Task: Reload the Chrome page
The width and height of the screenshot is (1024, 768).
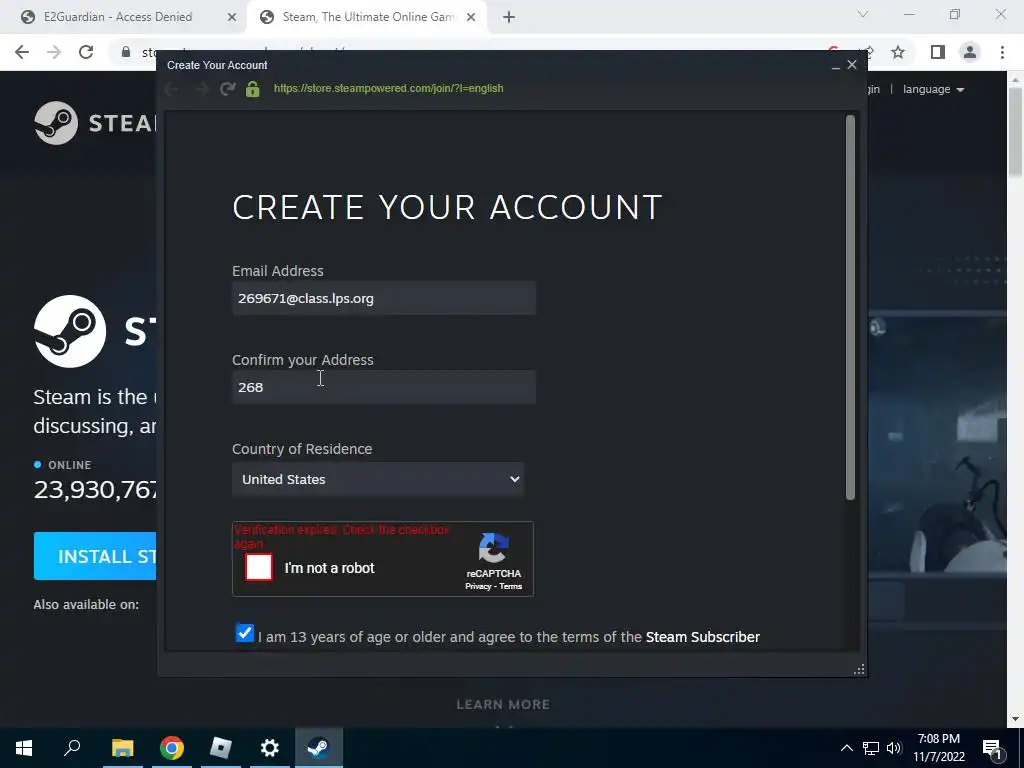Action: (86, 52)
